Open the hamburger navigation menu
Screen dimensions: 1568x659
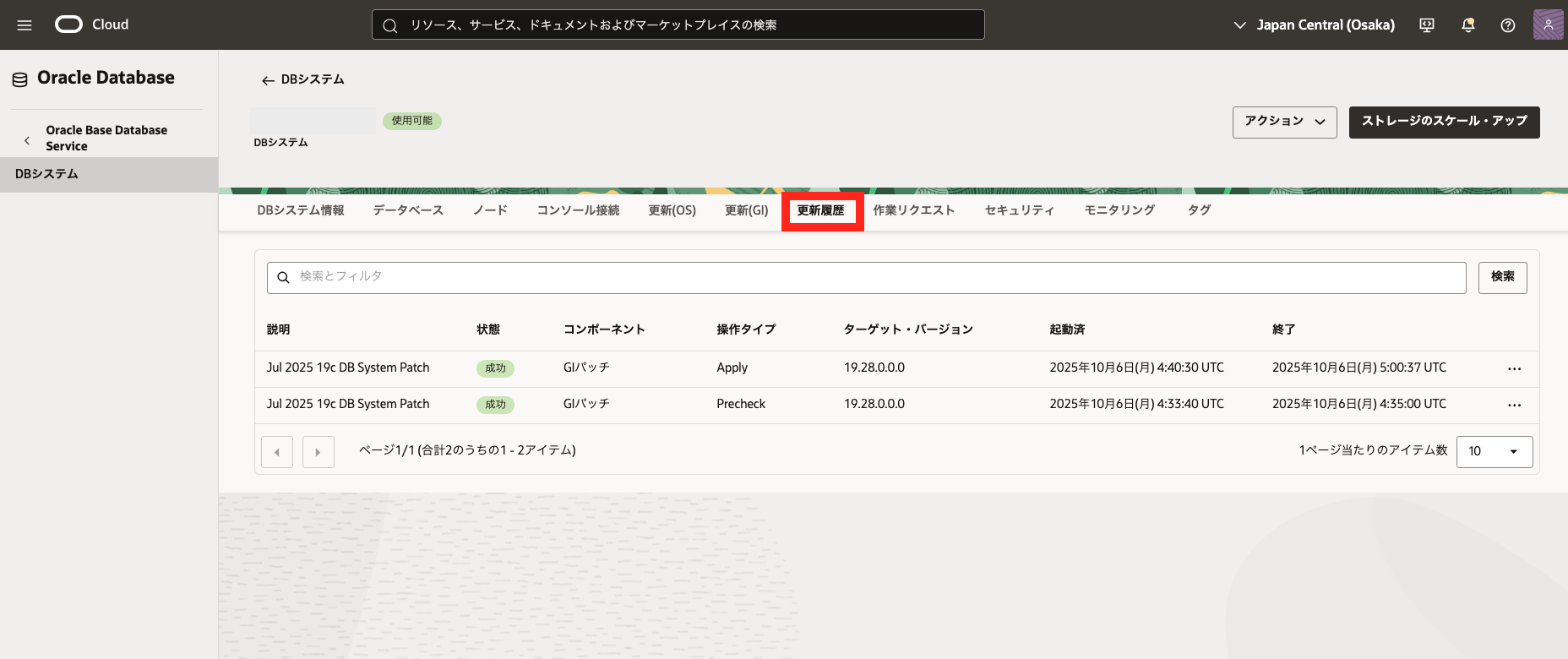tap(24, 25)
